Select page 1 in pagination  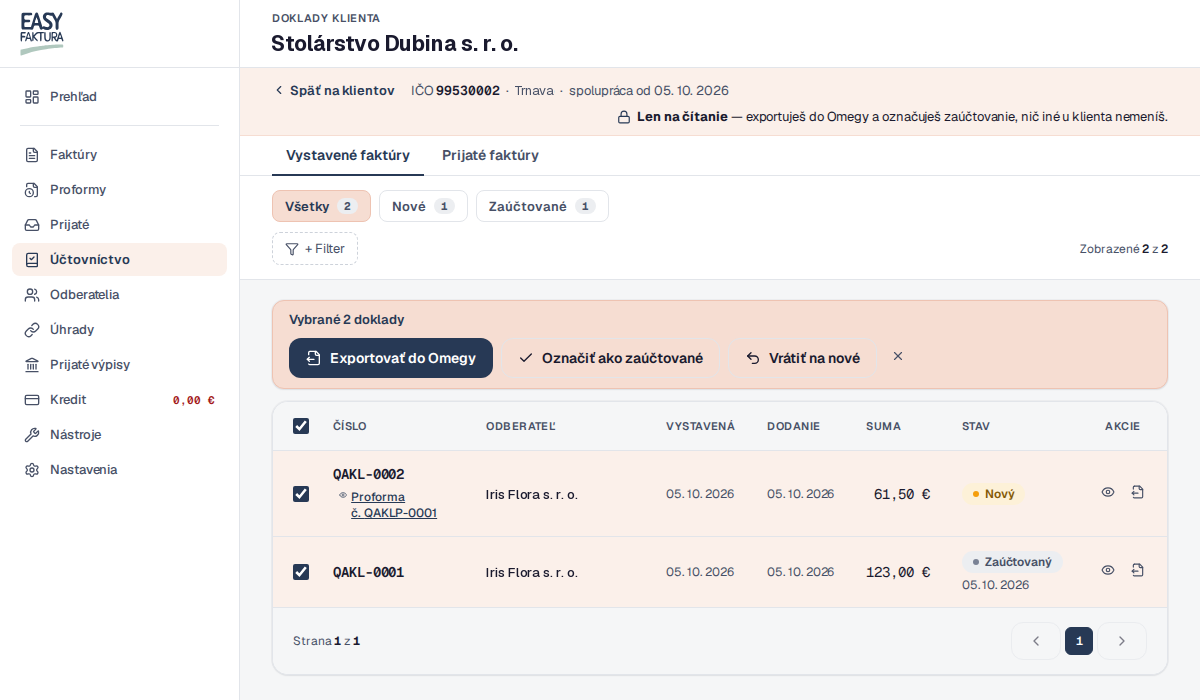[x=1079, y=641]
